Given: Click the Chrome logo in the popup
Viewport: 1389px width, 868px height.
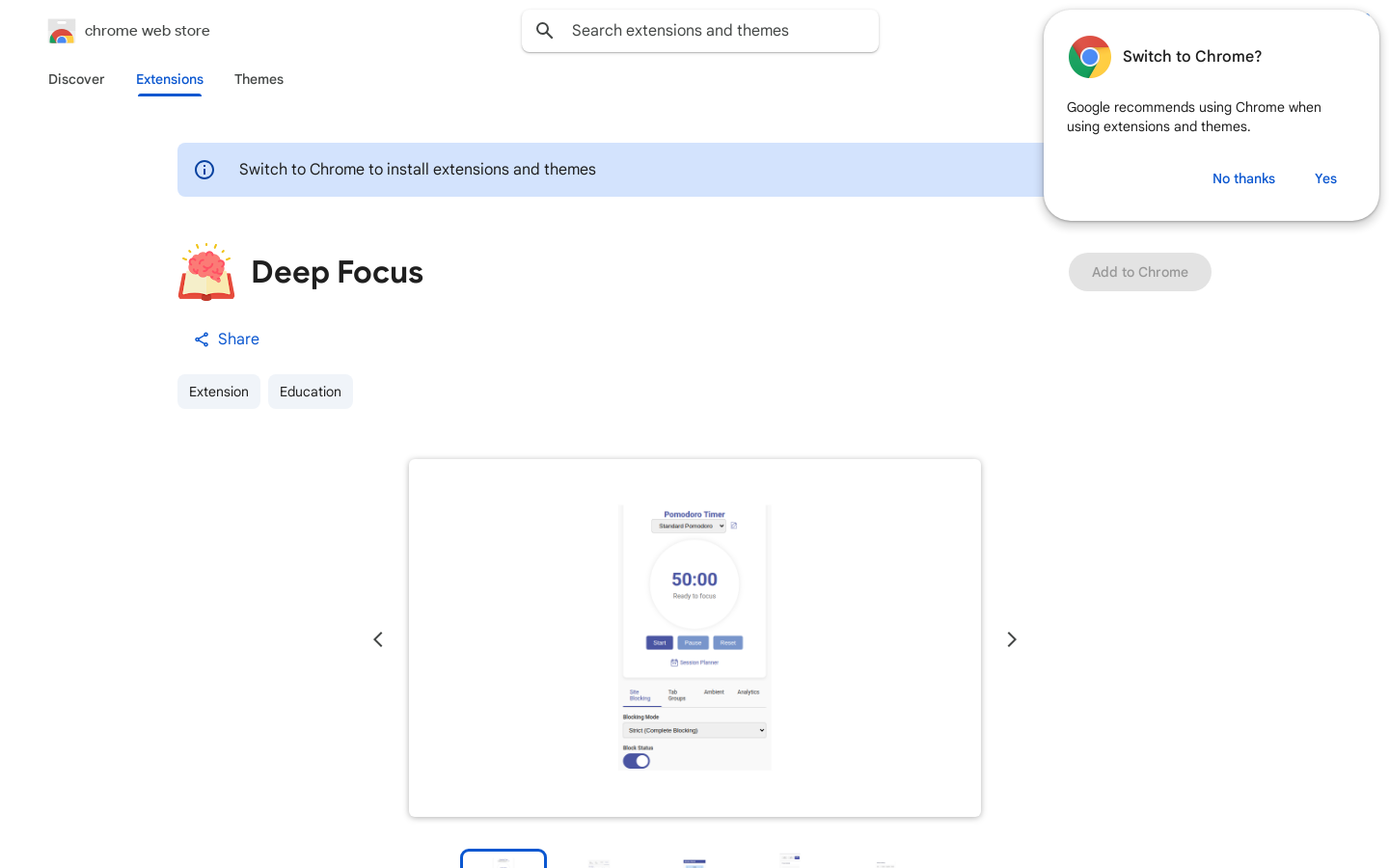Looking at the screenshot, I should (1090, 57).
